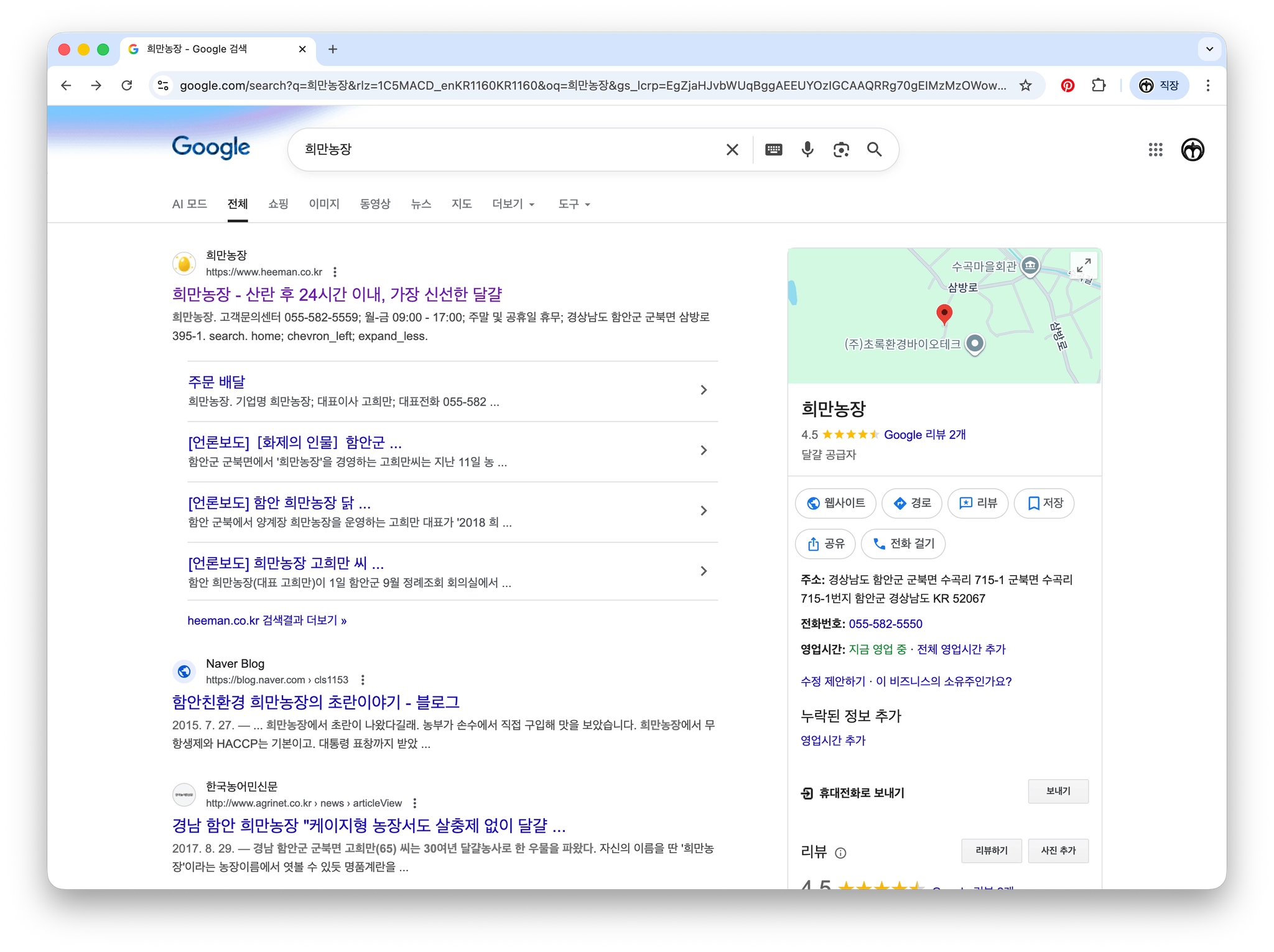Viewport: 1274px width, 952px height.
Task: Expand the 주문 배달 sitelink arrow
Action: (x=704, y=390)
